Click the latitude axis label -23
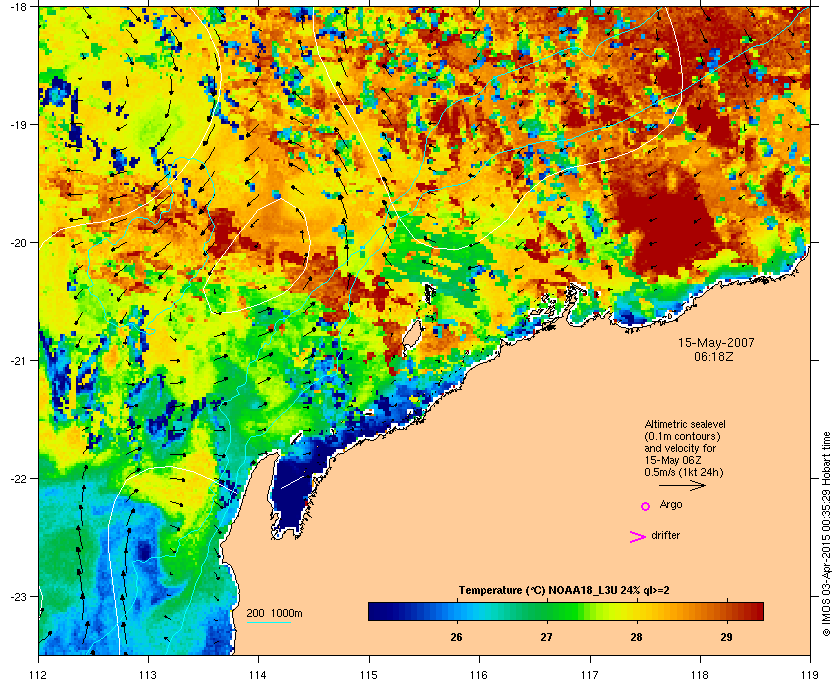 tap(18, 596)
